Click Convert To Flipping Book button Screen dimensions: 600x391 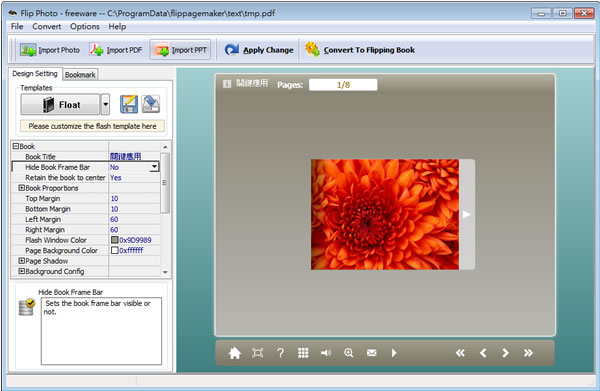tap(360, 50)
